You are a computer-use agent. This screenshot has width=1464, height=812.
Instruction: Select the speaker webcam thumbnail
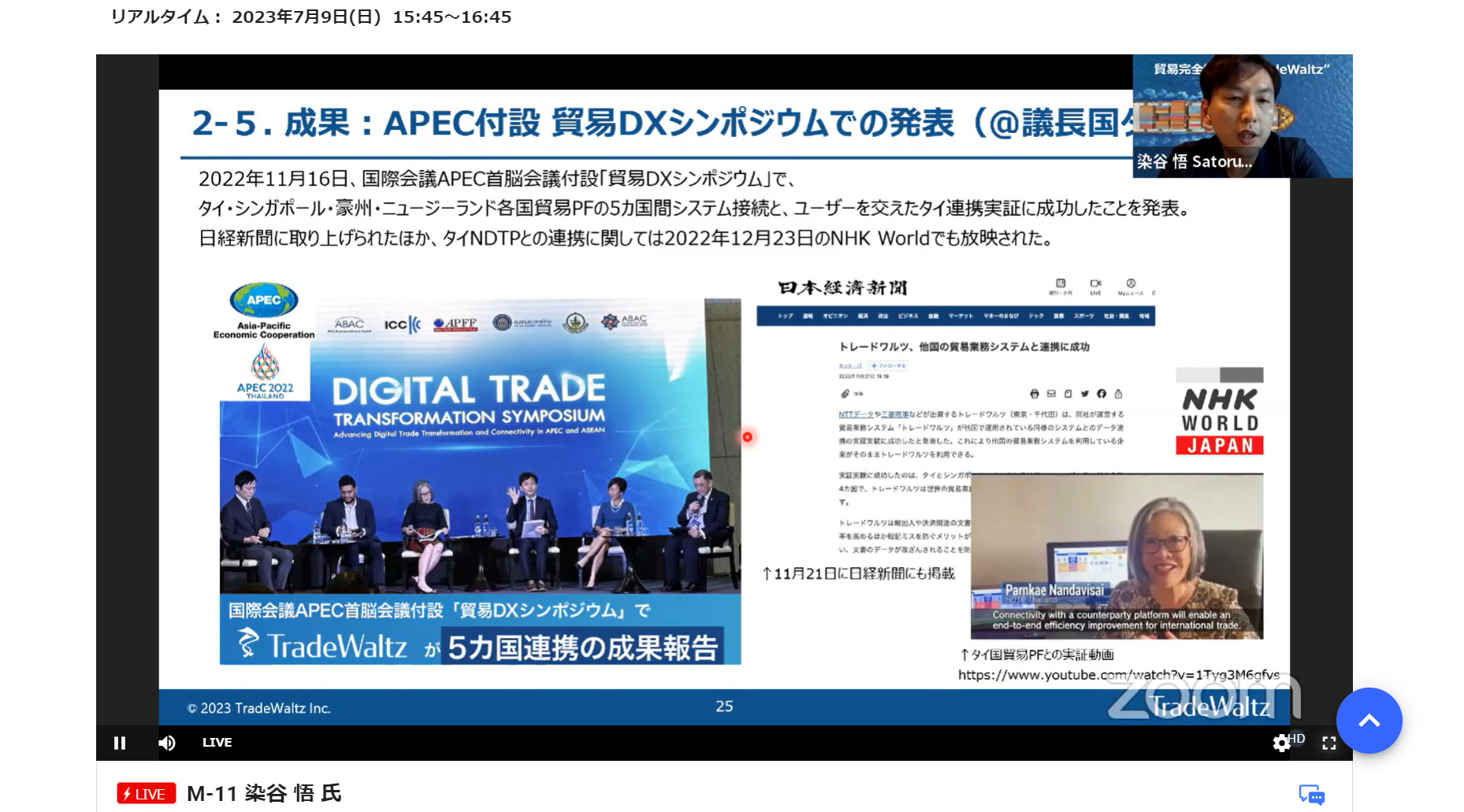pyautogui.click(x=1243, y=116)
